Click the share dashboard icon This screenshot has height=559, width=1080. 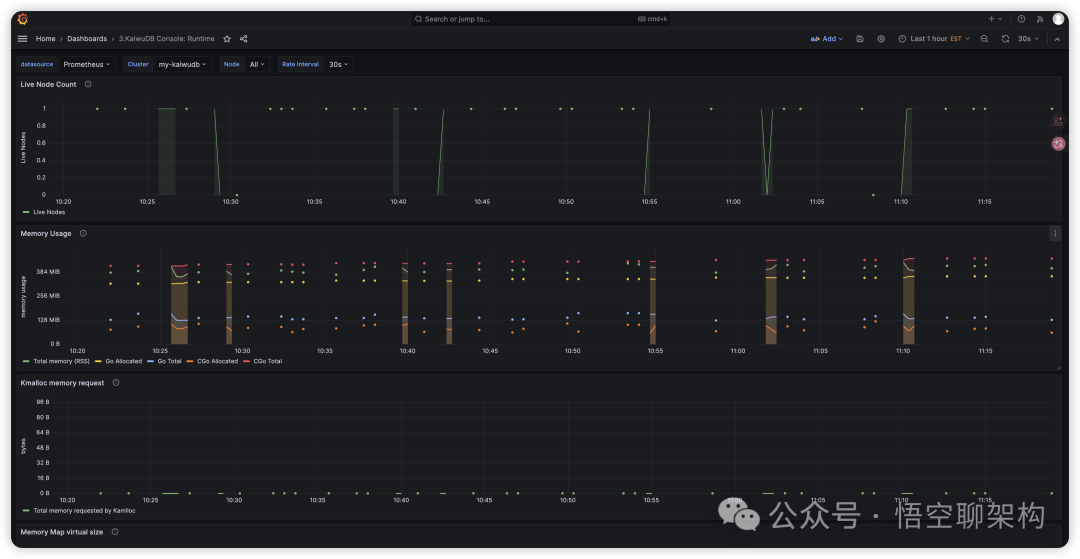pyautogui.click(x=244, y=39)
